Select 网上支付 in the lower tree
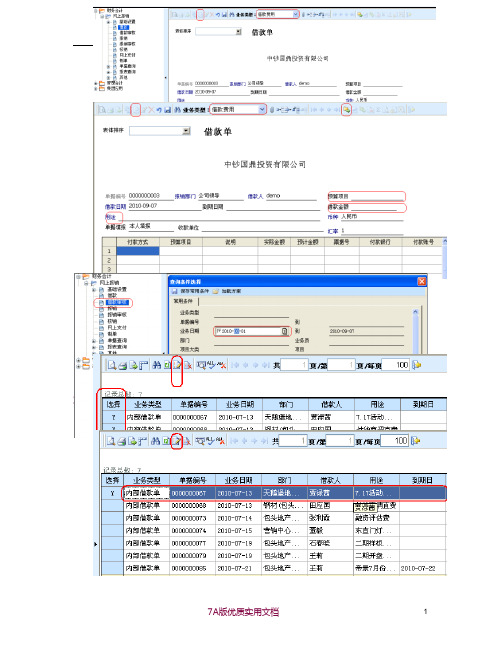This screenshot has height=649, width=502. tap(117, 327)
